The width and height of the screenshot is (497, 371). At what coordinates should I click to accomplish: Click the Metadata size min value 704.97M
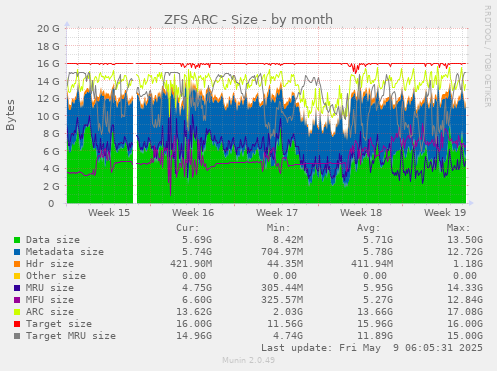[282, 252]
